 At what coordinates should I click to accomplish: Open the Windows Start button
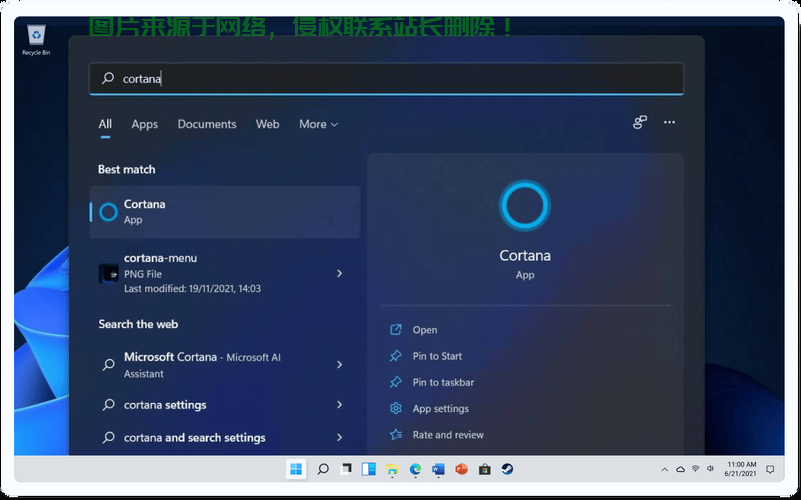pos(296,469)
